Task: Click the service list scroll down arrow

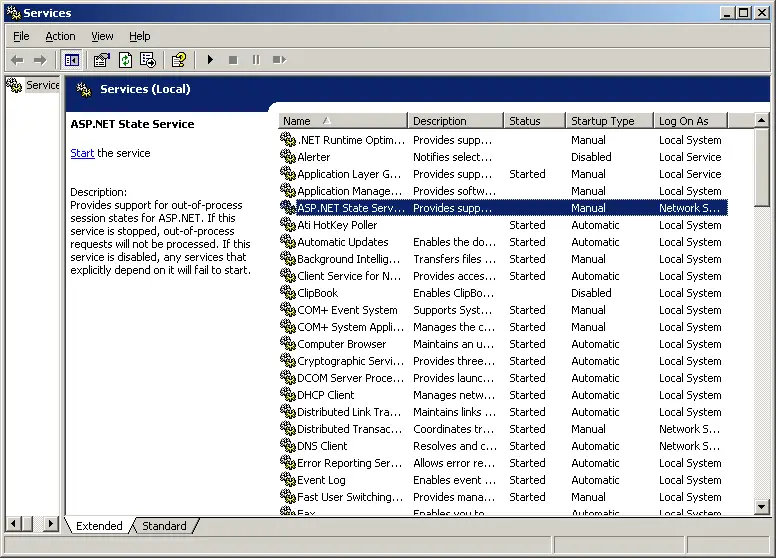Action: [762, 507]
